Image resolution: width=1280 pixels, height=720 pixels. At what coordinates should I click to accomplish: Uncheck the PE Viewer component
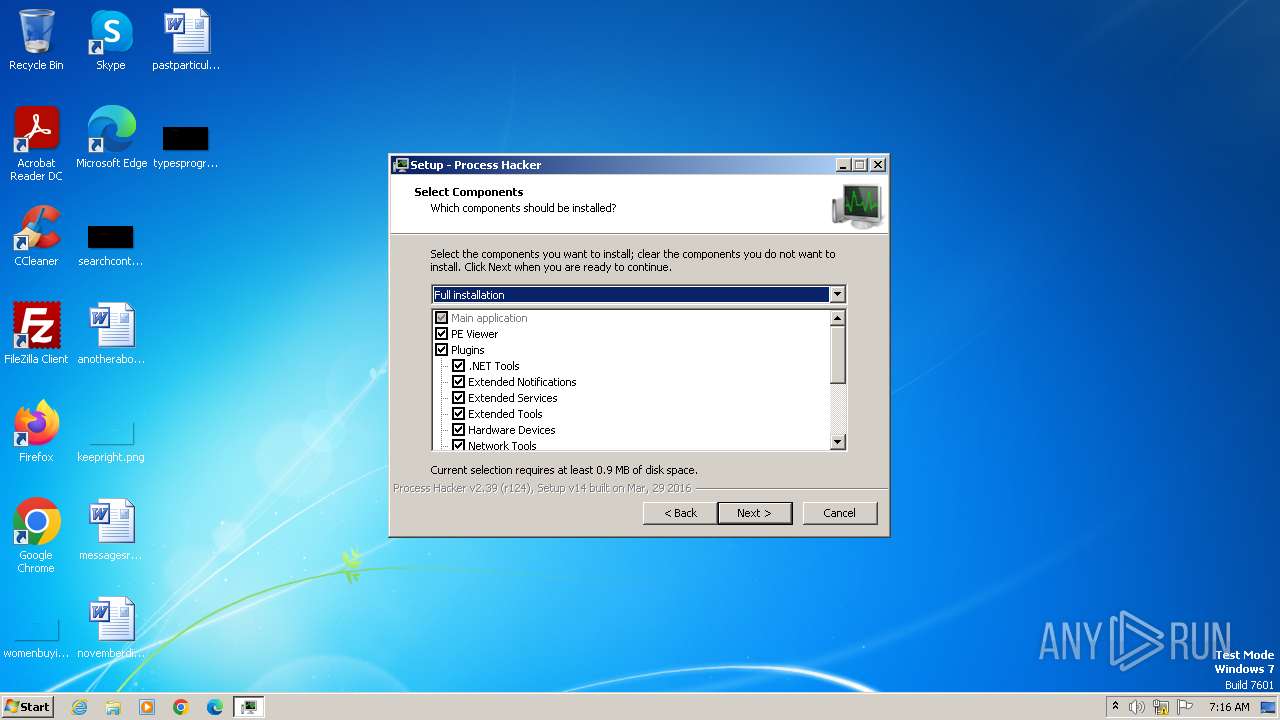[x=442, y=334]
